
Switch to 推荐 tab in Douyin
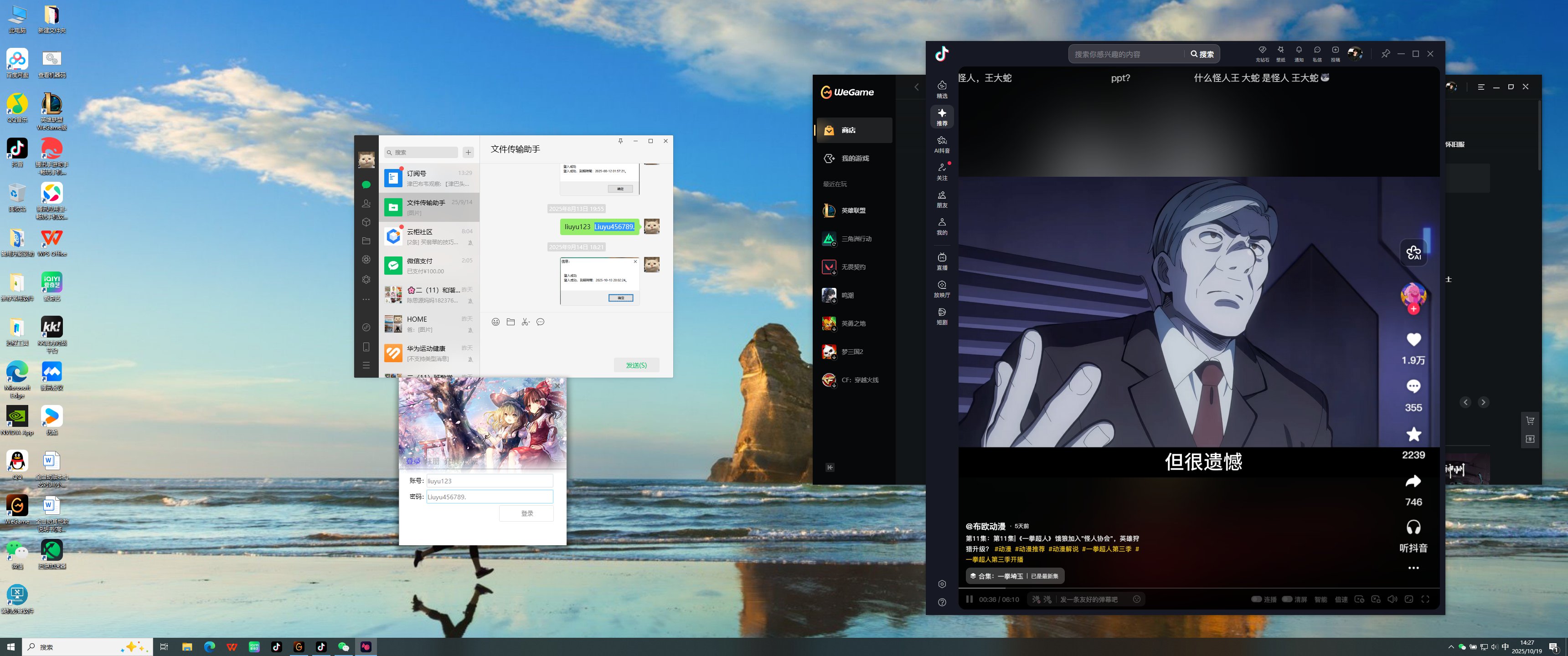pos(942,117)
